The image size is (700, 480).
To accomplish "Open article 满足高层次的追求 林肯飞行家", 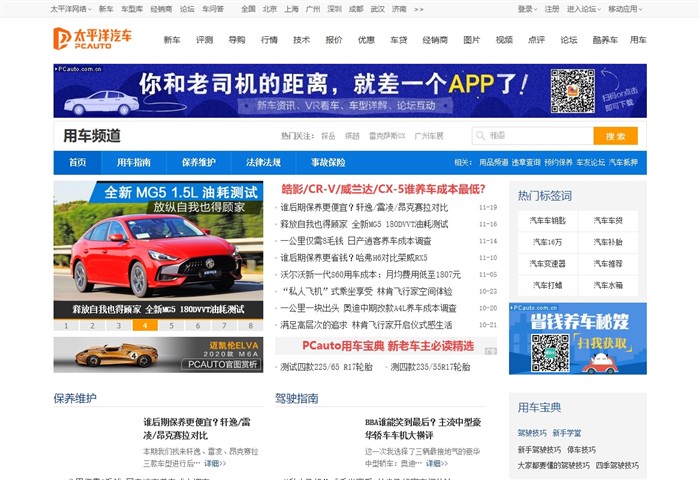I will click(x=366, y=325).
